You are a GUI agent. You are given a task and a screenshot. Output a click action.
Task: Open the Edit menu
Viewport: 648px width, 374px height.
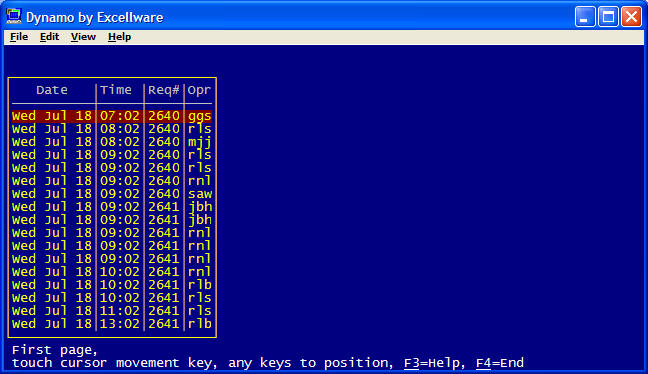[x=49, y=37]
